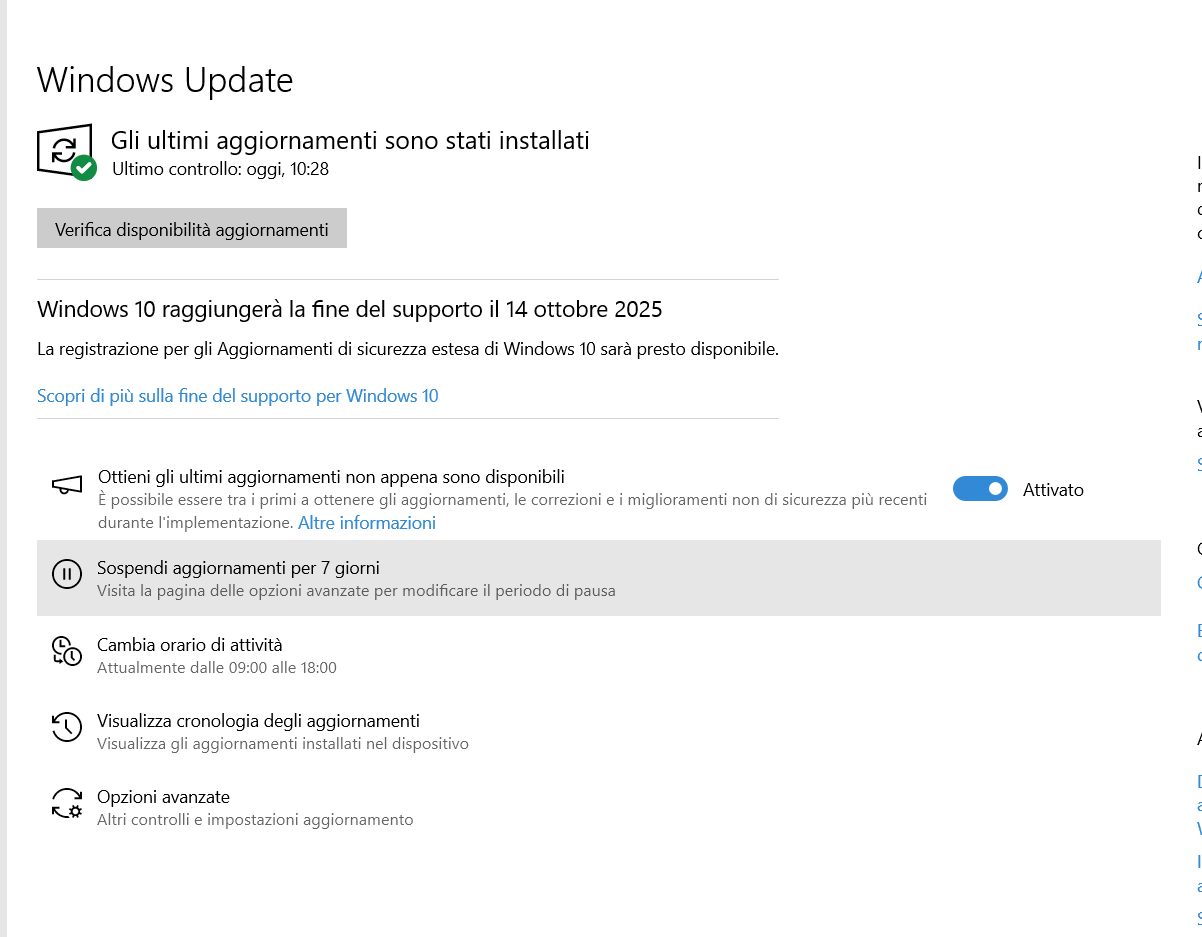Viewport: 1202px width, 937px height.
Task: Click the Altre informazioni link
Action: tap(366, 523)
